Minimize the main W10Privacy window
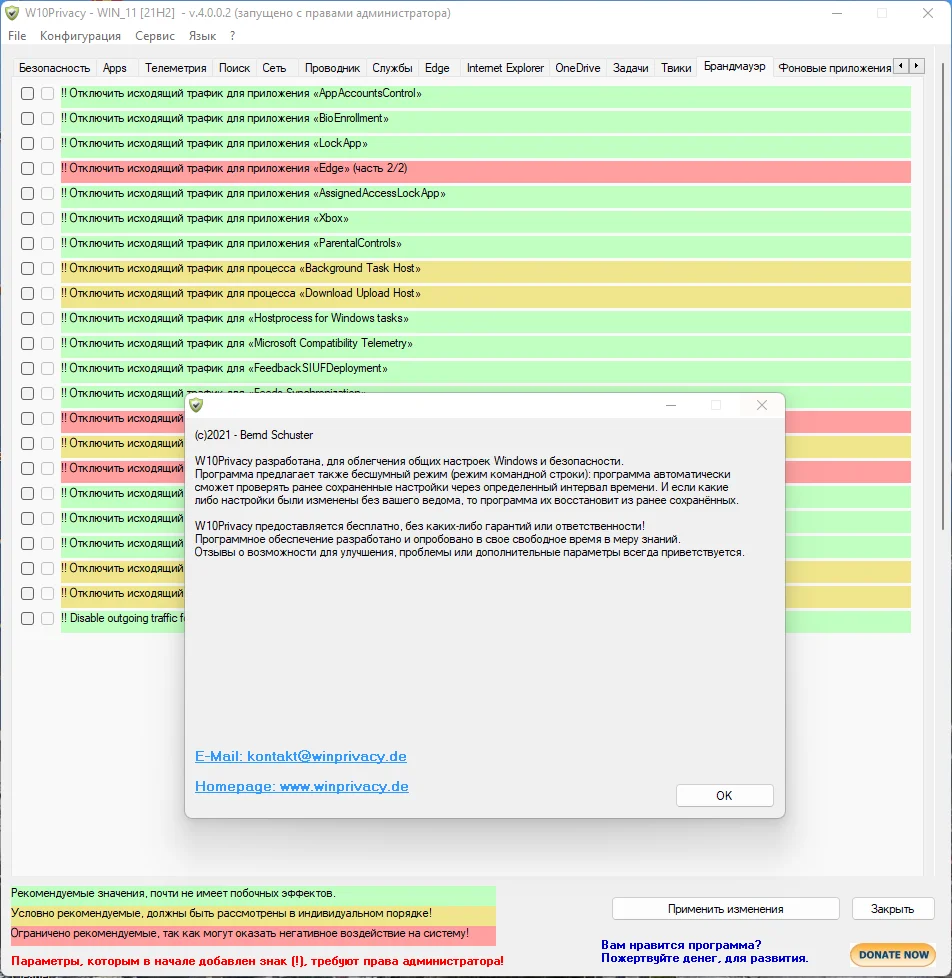 coord(837,13)
